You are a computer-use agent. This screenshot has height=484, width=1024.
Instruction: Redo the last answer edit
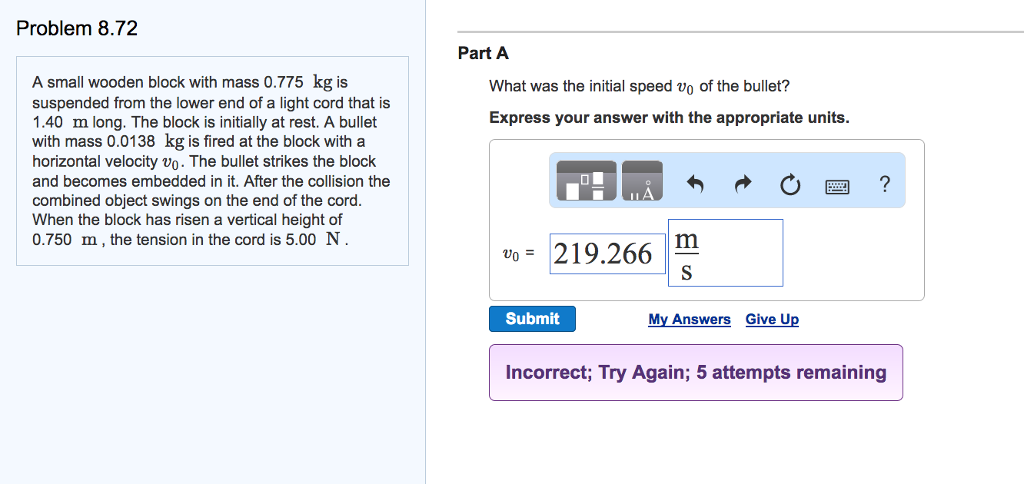tap(742, 185)
